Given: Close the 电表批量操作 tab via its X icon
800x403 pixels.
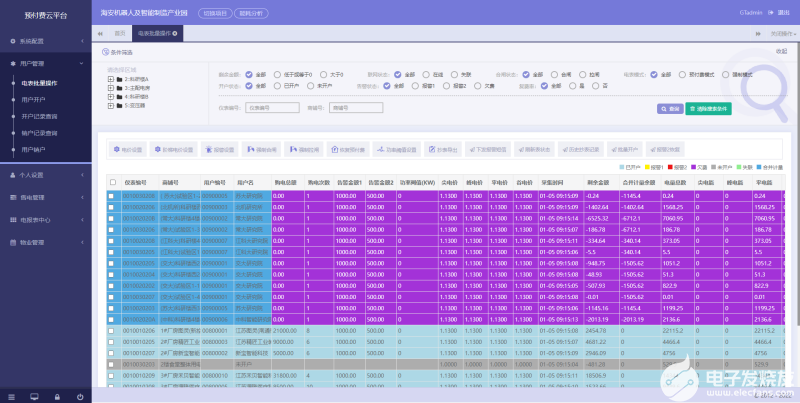Looking at the screenshot, I should 176,33.
